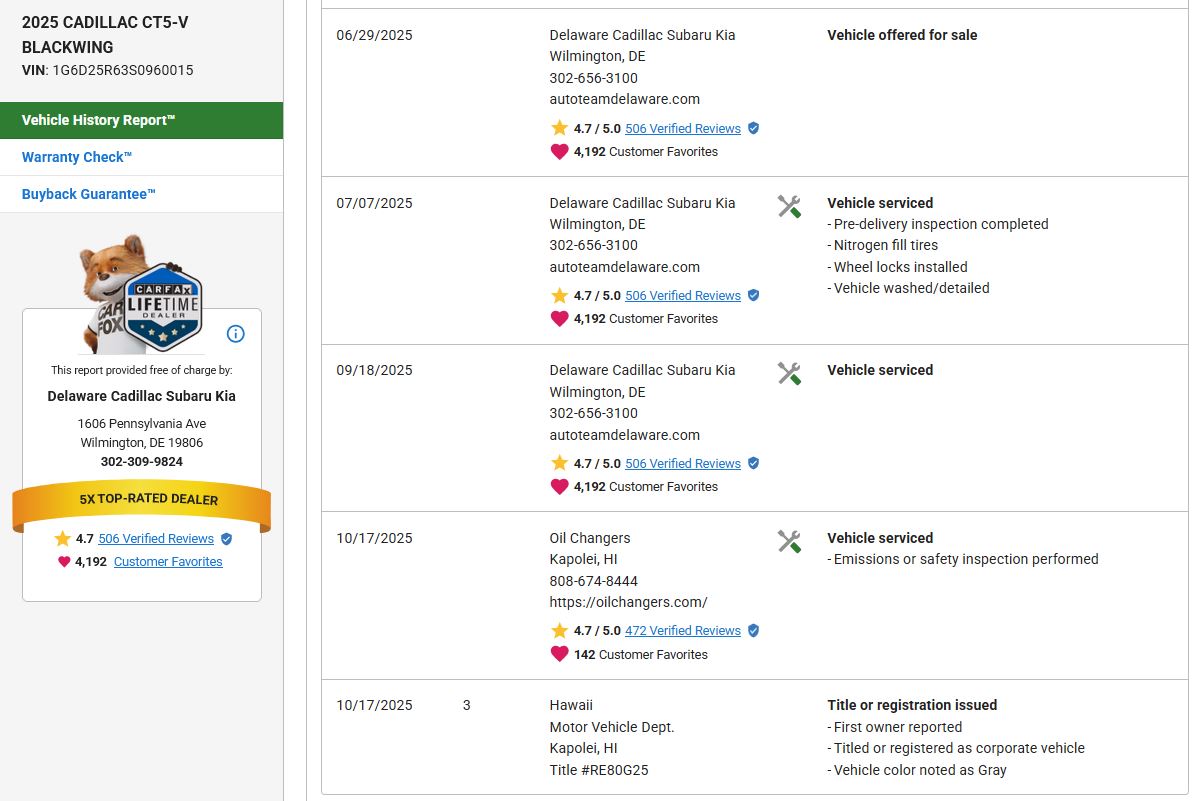Open 506 Verified Reviews for 06/29/2025 entry

point(682,129)
